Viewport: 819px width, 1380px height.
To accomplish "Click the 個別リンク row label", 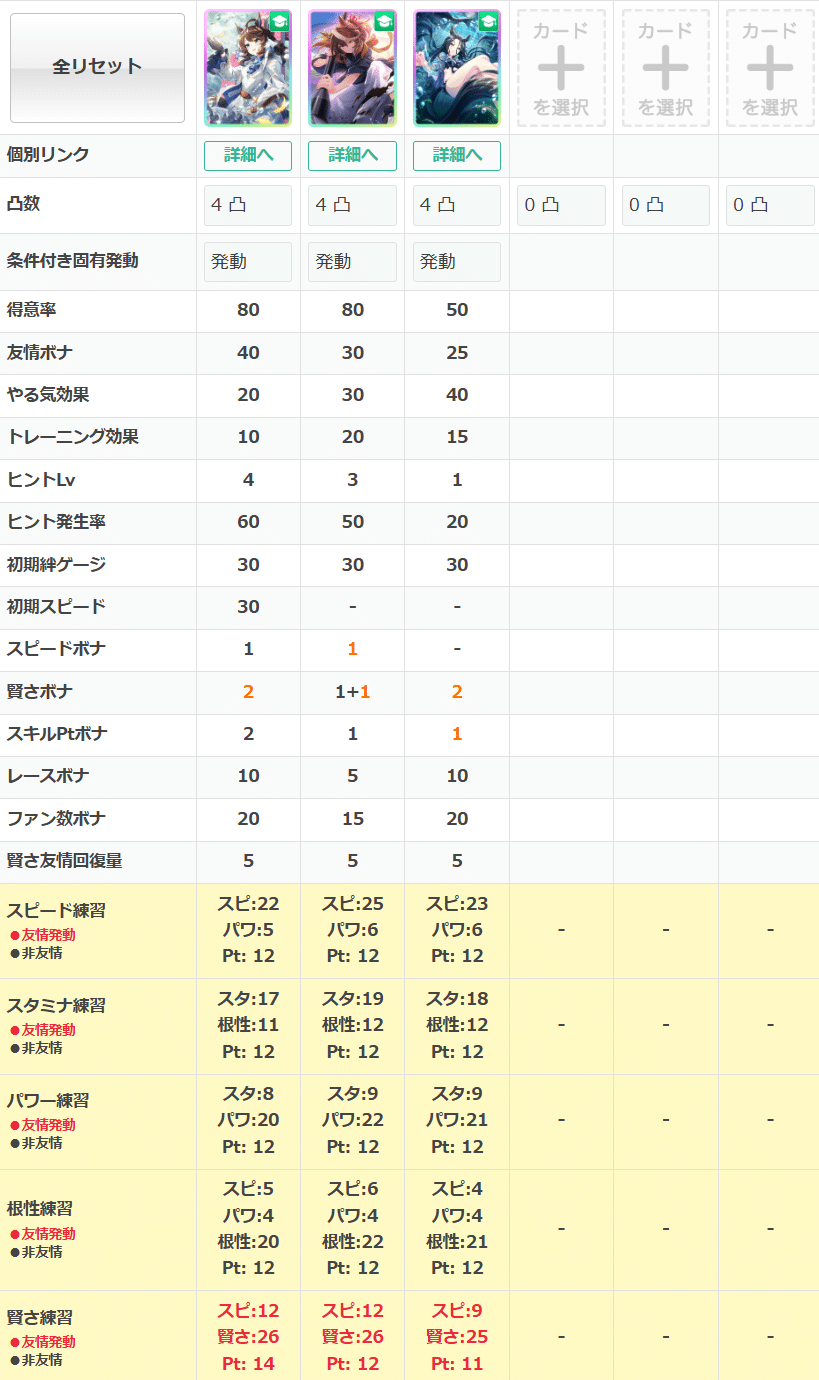I will point(48,155).
